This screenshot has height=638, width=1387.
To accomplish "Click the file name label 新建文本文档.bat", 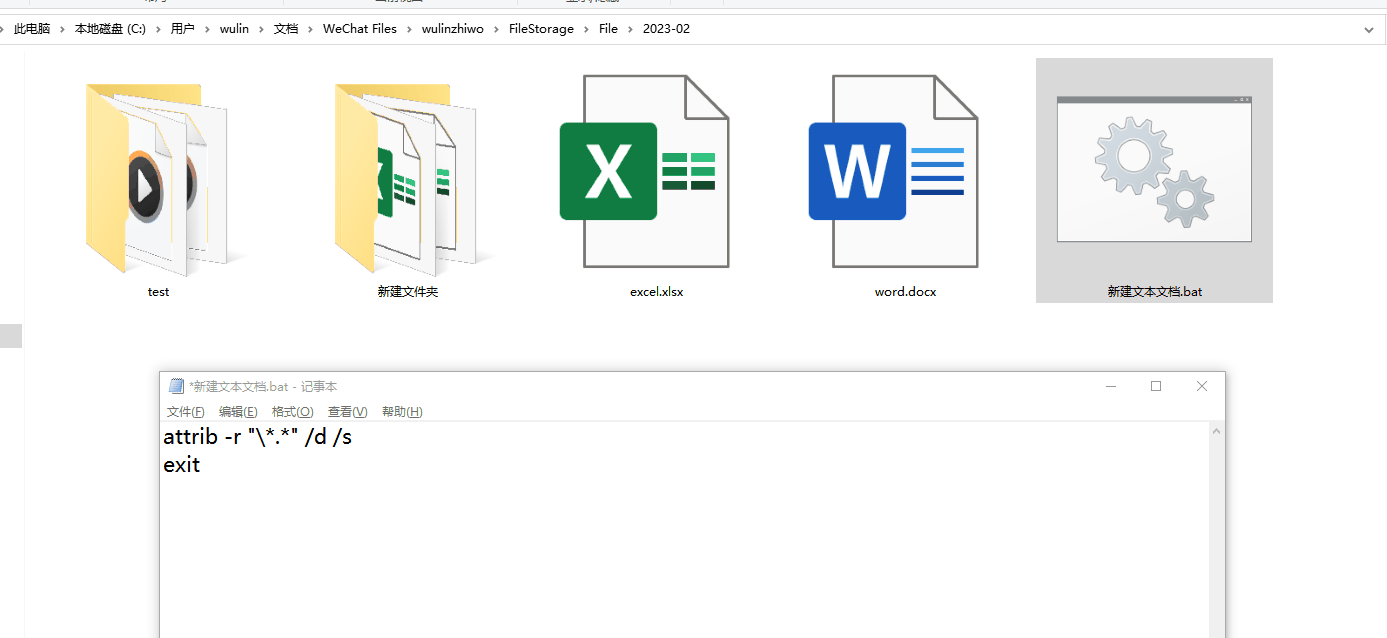I will (x=1155, y=292).
